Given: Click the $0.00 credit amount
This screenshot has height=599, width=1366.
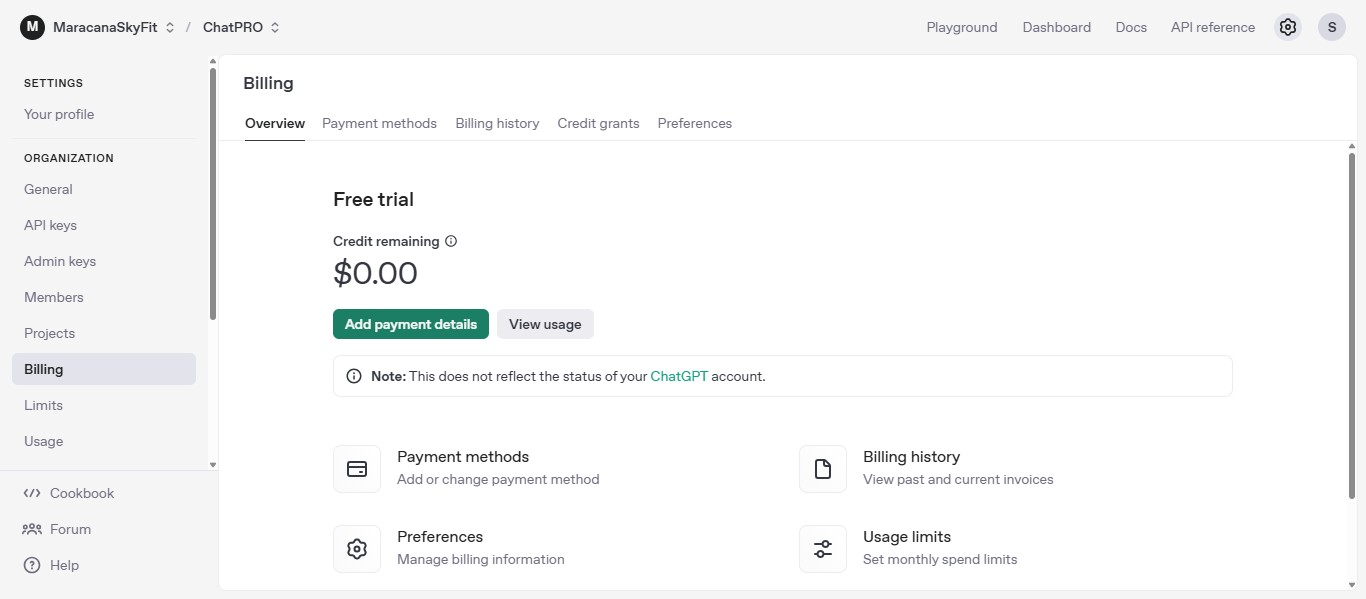Looking at the screenshot, I should [x=375, y=273].
